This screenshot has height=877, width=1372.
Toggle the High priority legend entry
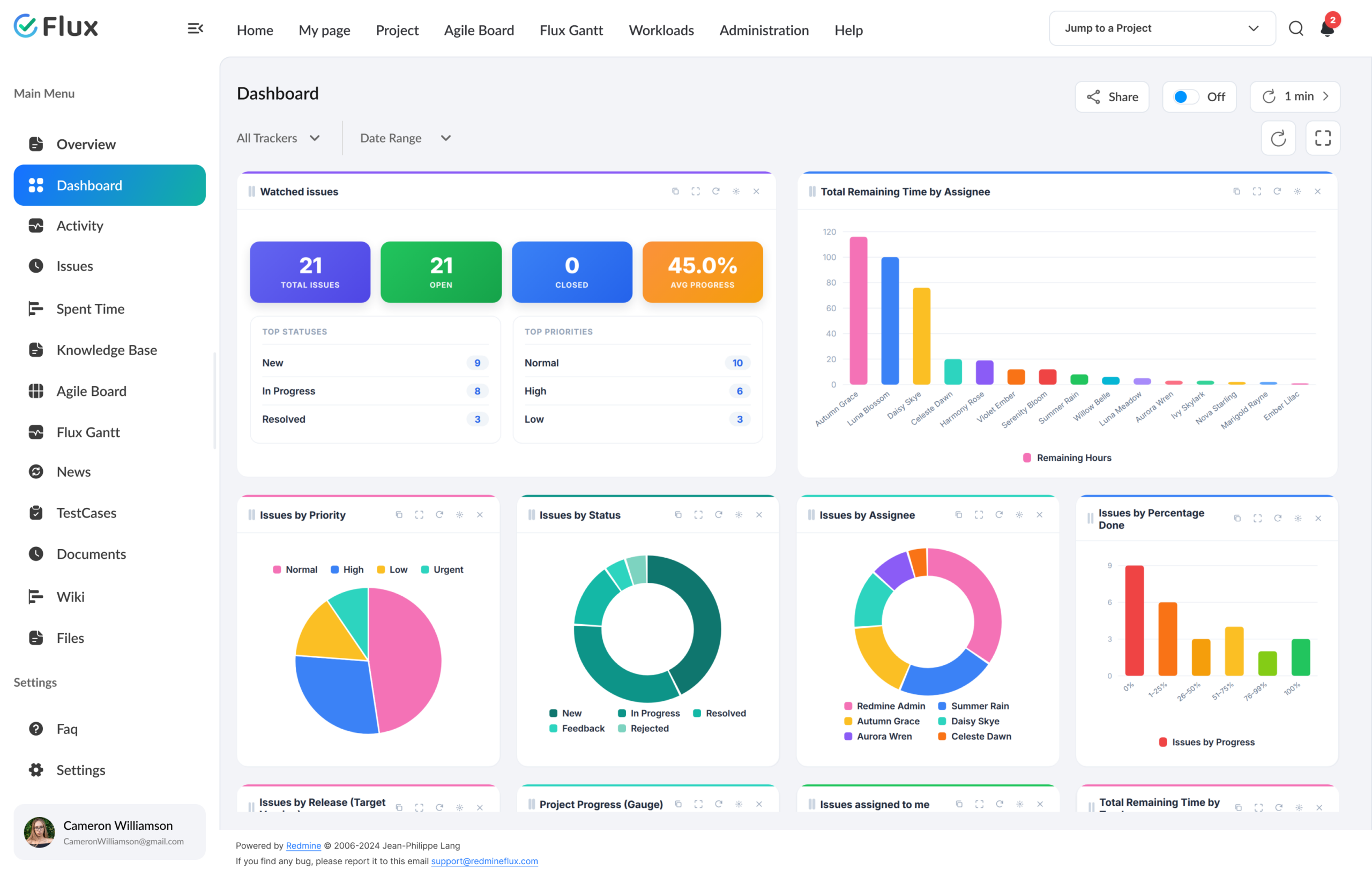(x=347, y=569)
